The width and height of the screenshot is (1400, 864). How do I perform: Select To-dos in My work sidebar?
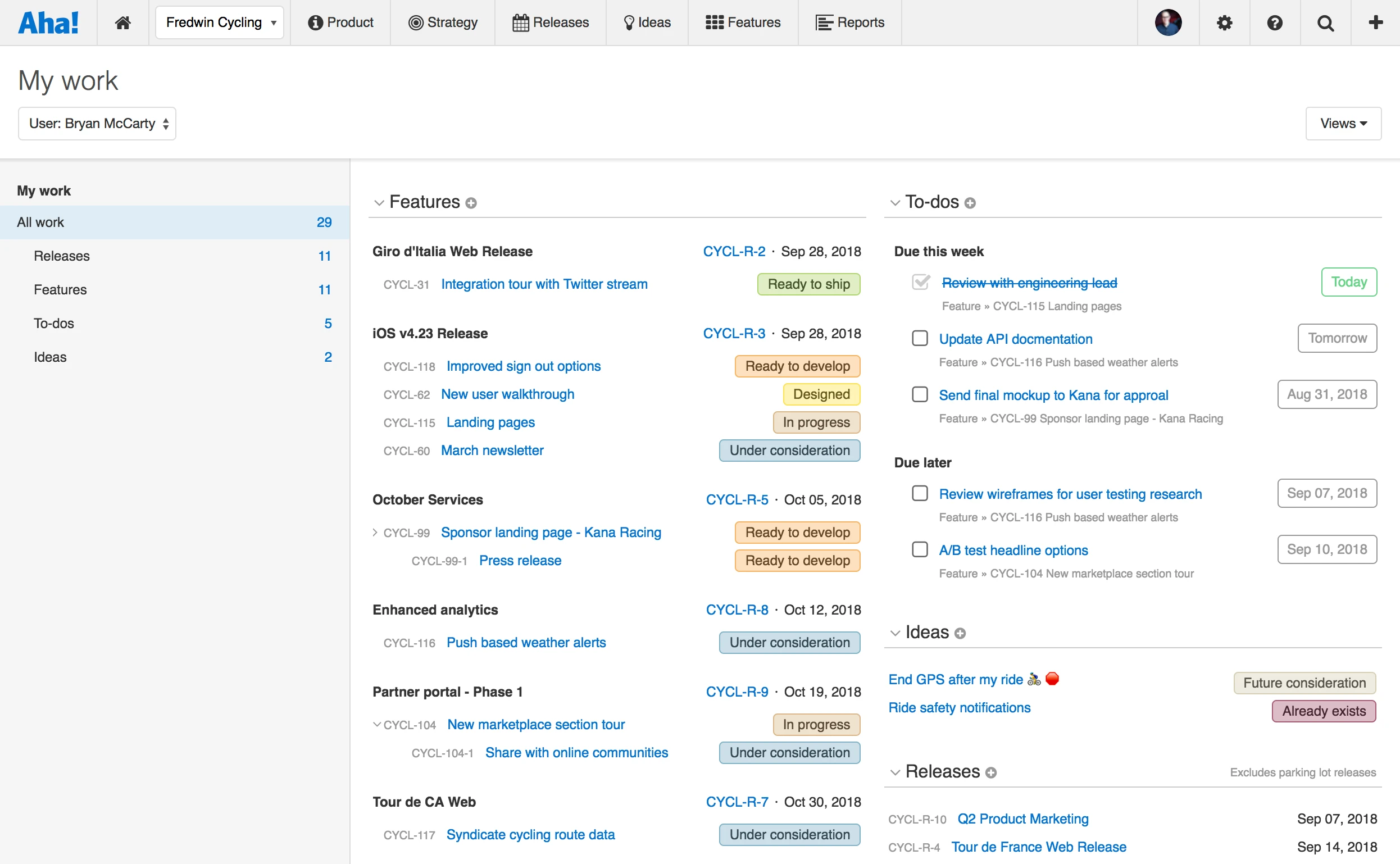tap(54, 324)
